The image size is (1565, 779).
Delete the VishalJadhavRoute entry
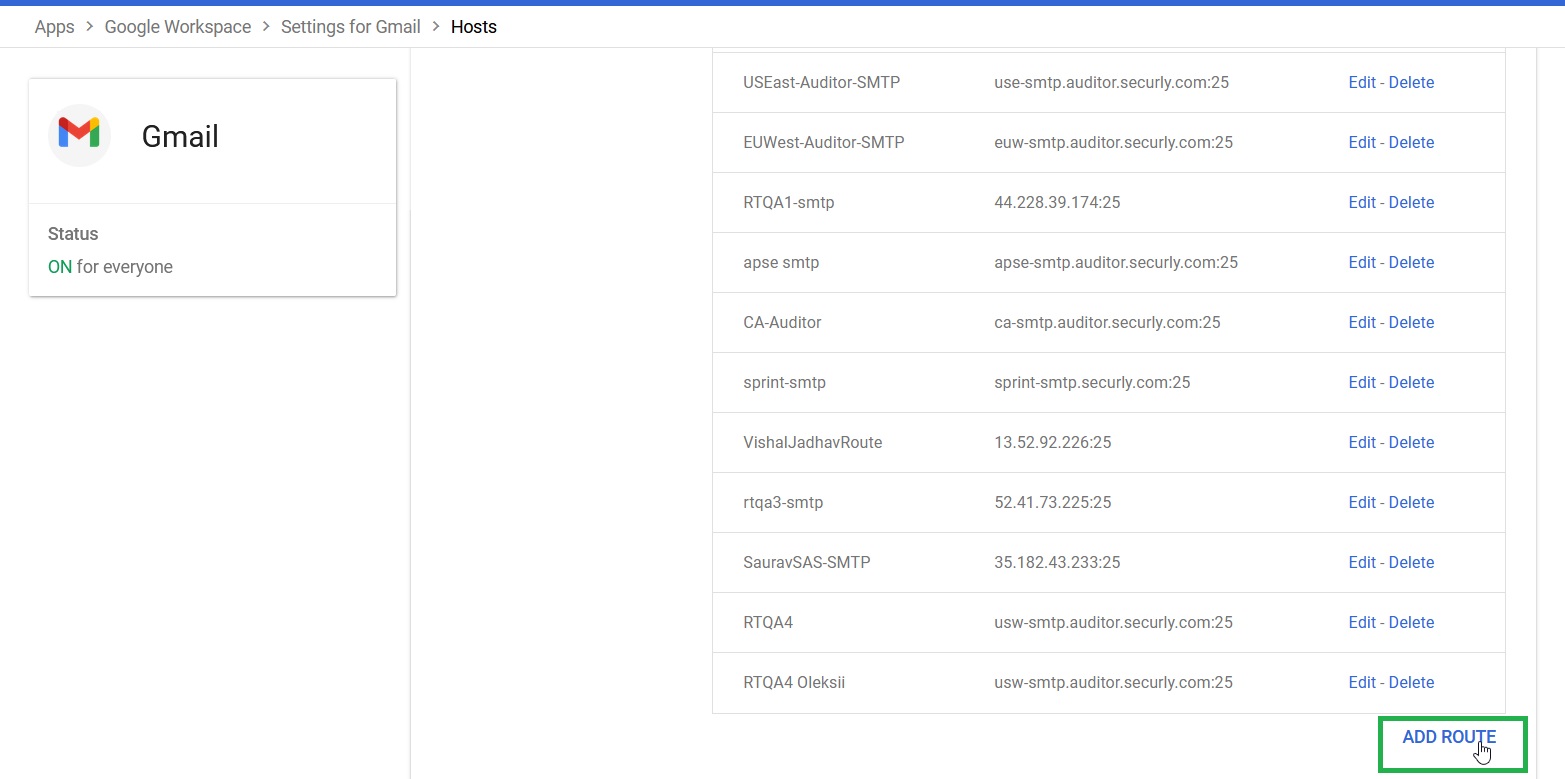coord(1411,443)
